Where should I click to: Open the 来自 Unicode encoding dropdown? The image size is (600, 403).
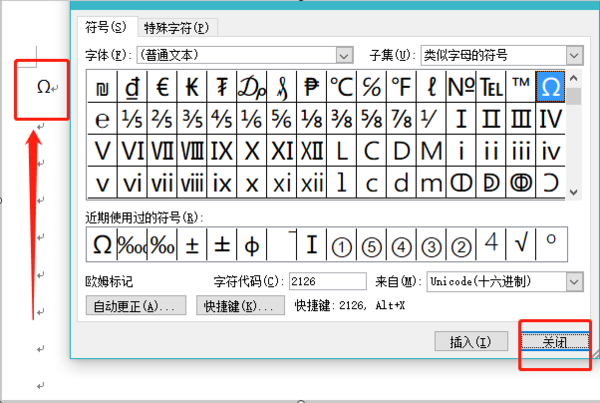click(573, 282)
